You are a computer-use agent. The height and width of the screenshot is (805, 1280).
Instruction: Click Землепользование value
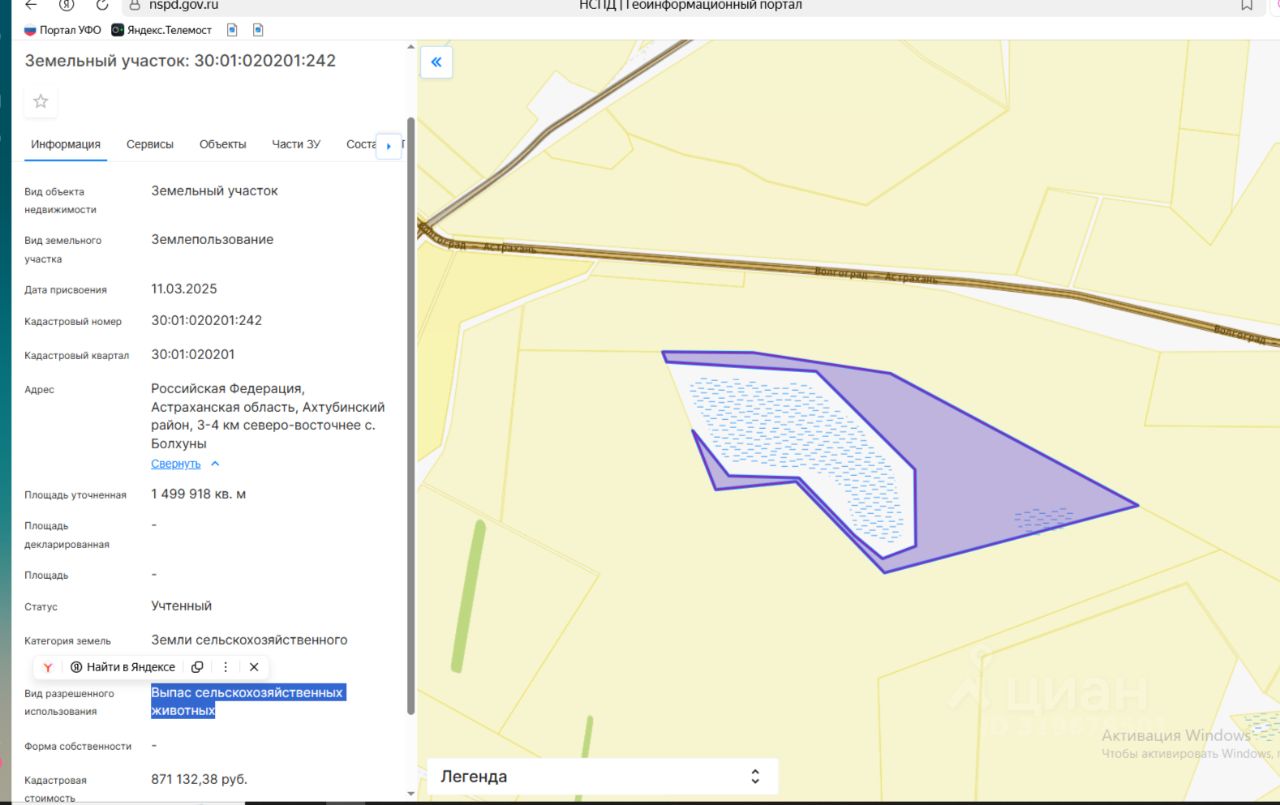[x=212, y=240]
